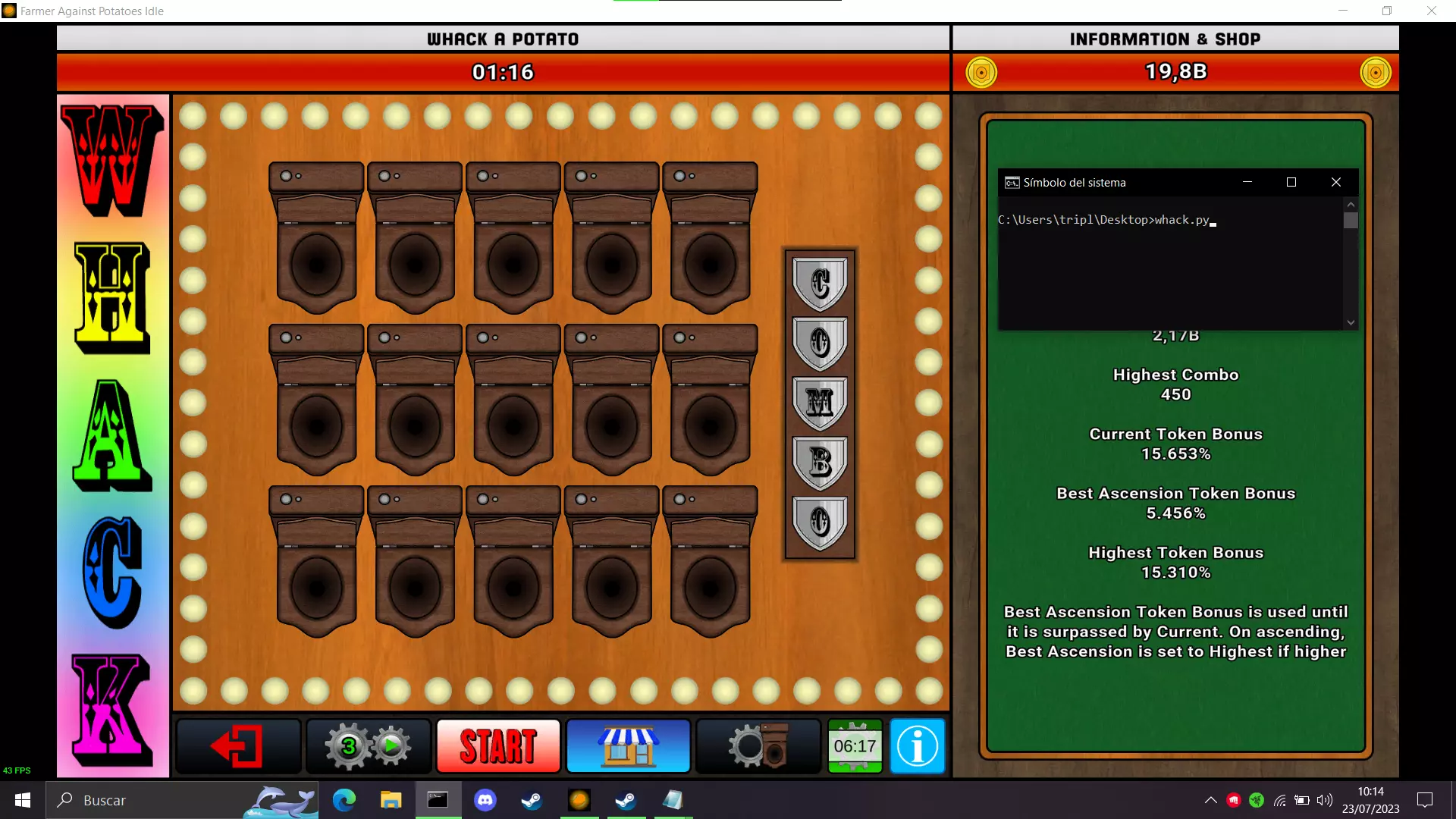Click the M shield token
The width and height of the screenshot is (1456, 819).
coord(820,403)
